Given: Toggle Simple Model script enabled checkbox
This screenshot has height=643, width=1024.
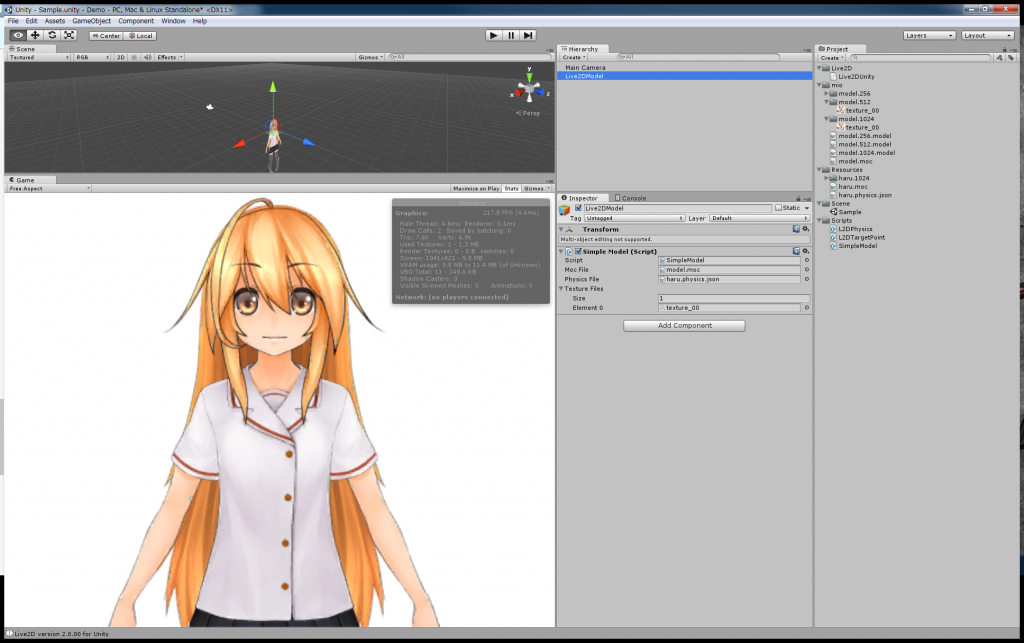Looking at the screenshot, I should (578, 251).
